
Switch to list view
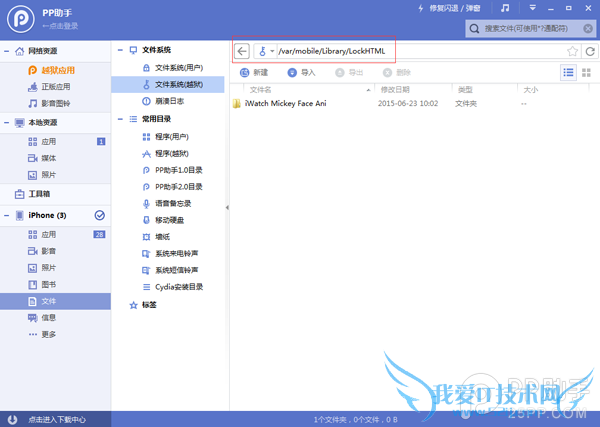tap(568, 72)
